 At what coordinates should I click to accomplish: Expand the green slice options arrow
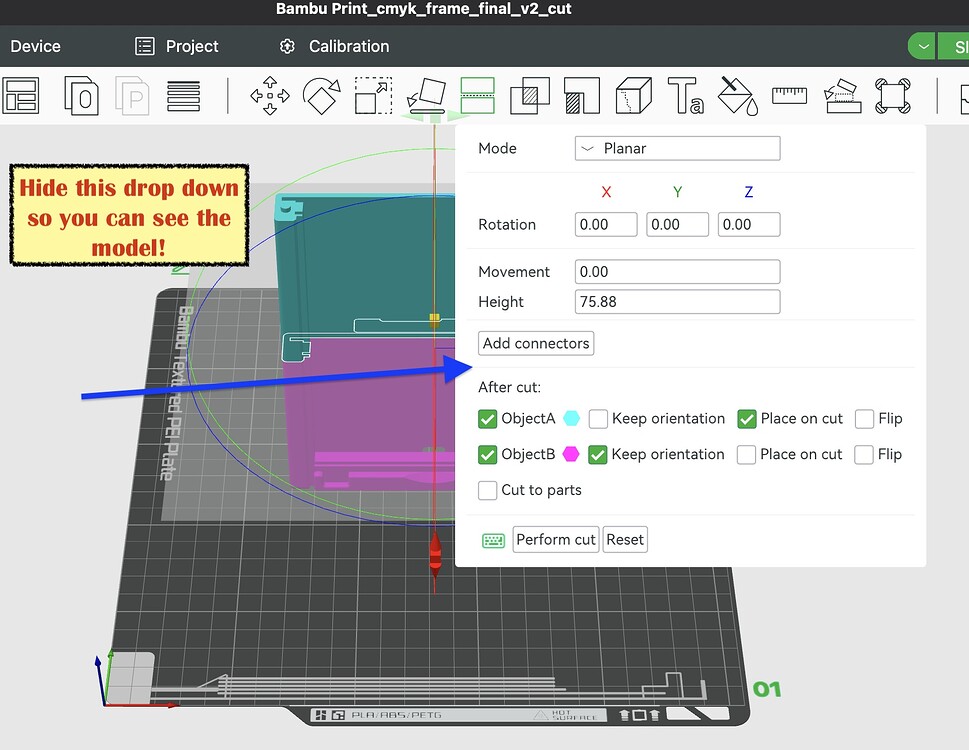click(x=922, y=46)
